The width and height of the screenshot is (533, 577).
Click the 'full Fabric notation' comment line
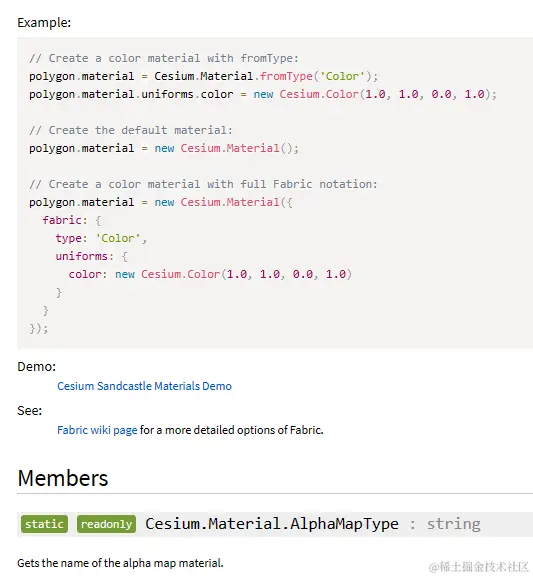pyautogui.click(x=203, y=184)
